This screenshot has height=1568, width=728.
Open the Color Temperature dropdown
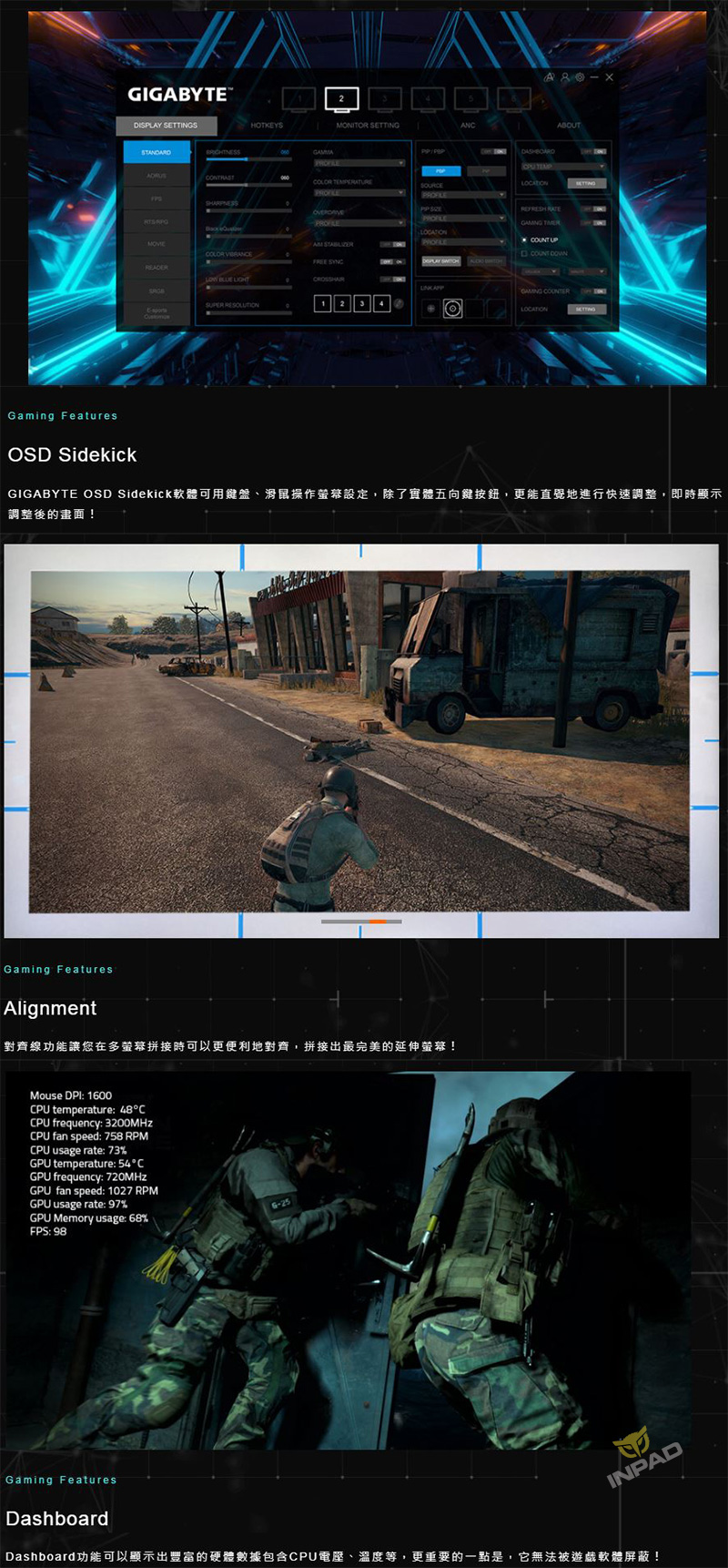[x=359, y=192]
